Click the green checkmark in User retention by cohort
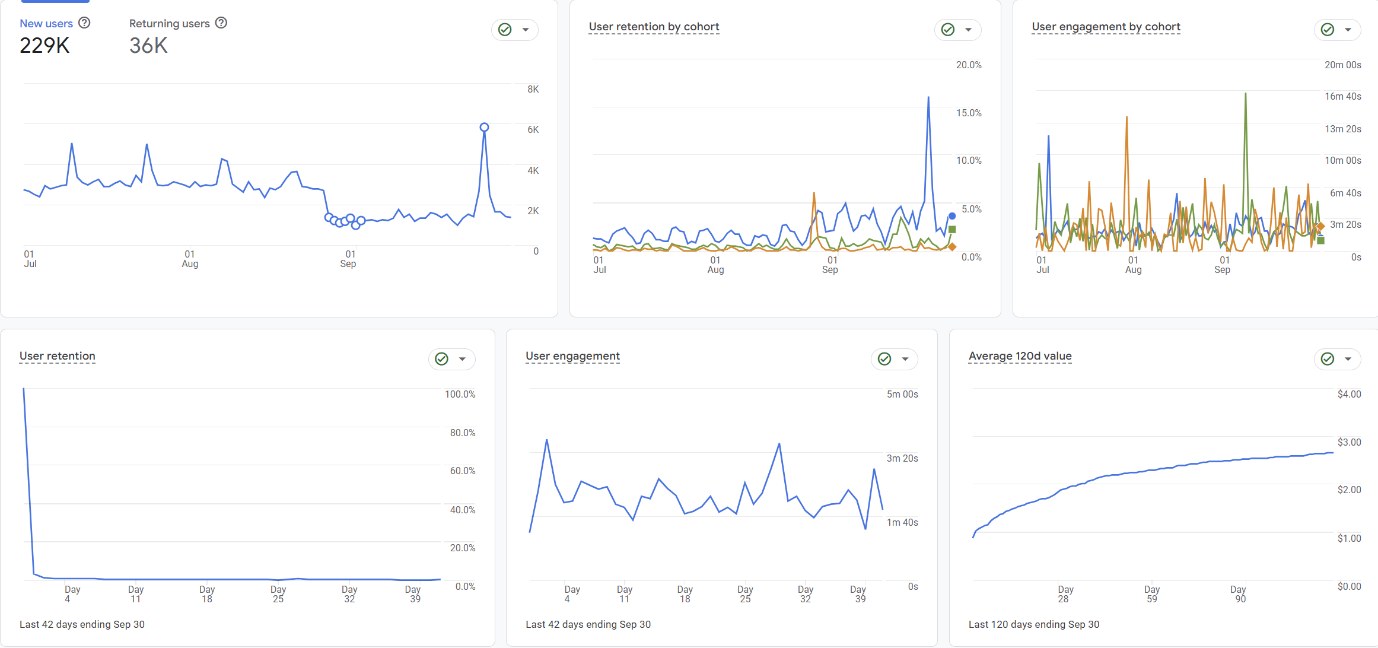This screenshot has width=1378, height=648. 948,30
